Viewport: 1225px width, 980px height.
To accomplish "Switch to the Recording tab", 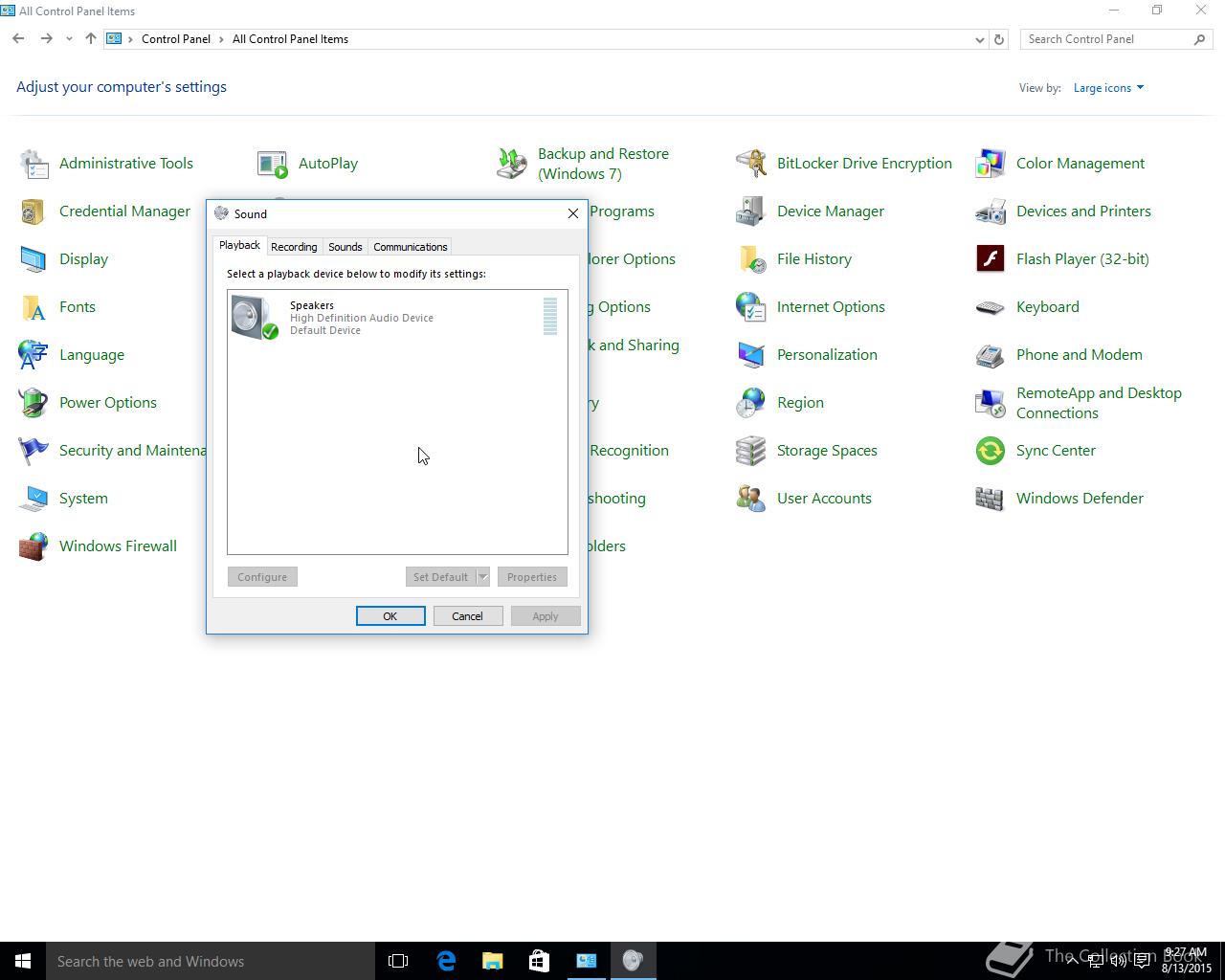I will 294,247.
